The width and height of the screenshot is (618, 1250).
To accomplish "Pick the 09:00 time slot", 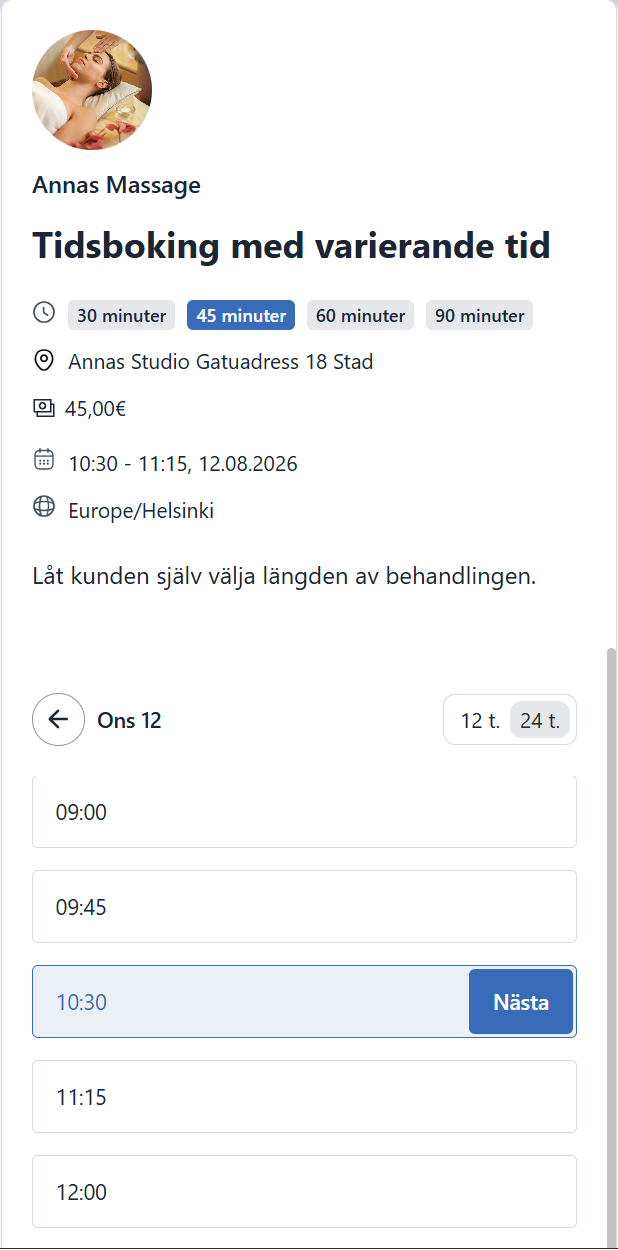I will pos(304,811).
